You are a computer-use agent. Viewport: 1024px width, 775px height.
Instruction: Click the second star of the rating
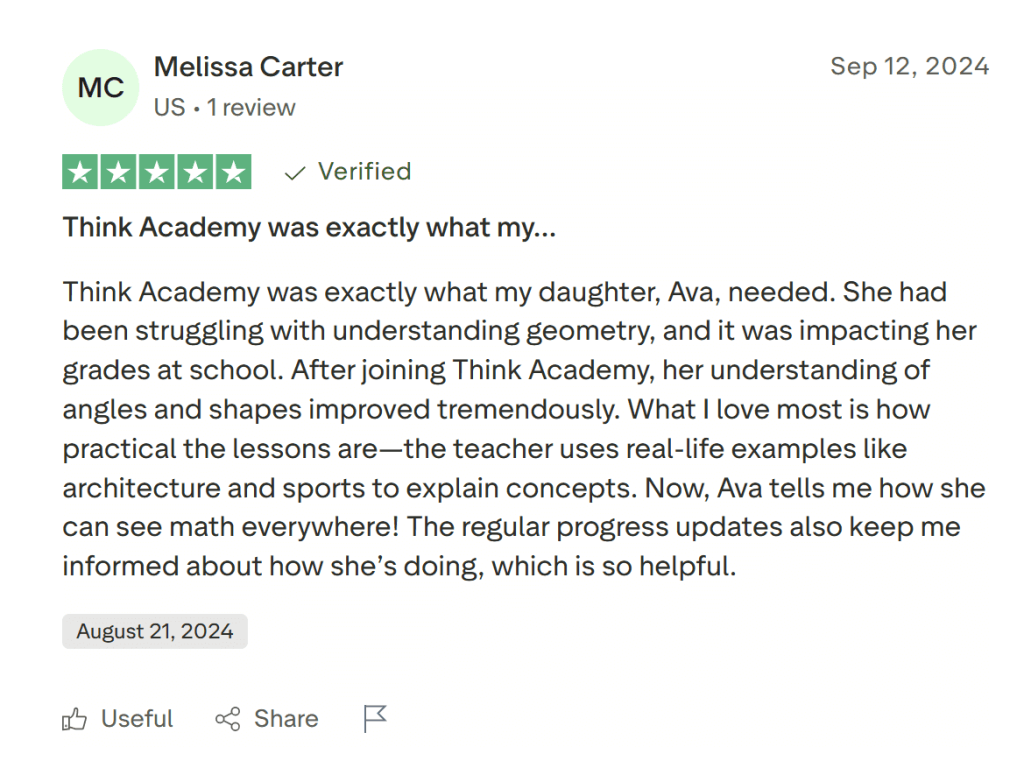[x=117, y=172]
